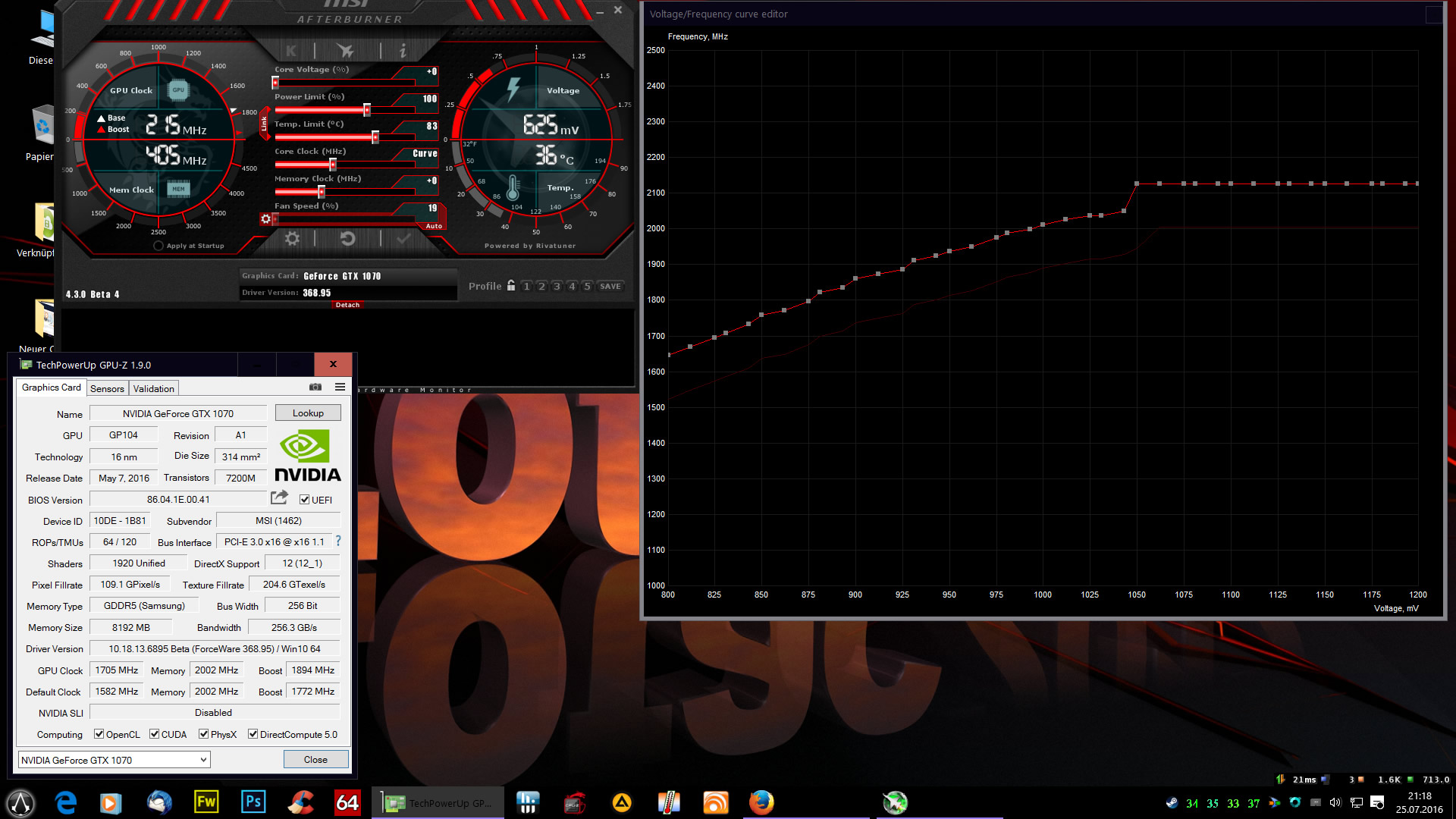Click the profile lock icon

[x=511, y=286]
